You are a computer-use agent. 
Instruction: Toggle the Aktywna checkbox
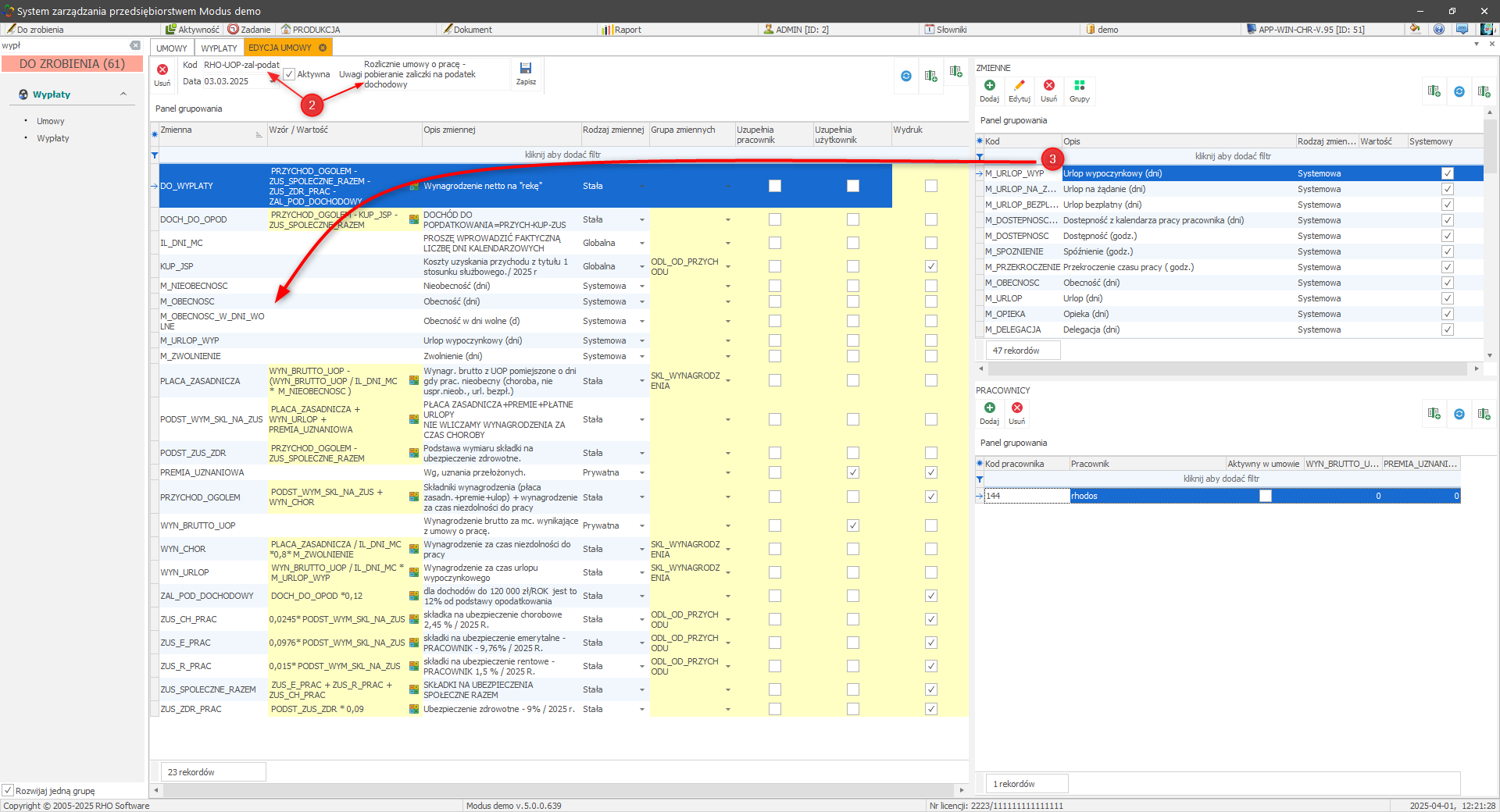click(289, 75)
